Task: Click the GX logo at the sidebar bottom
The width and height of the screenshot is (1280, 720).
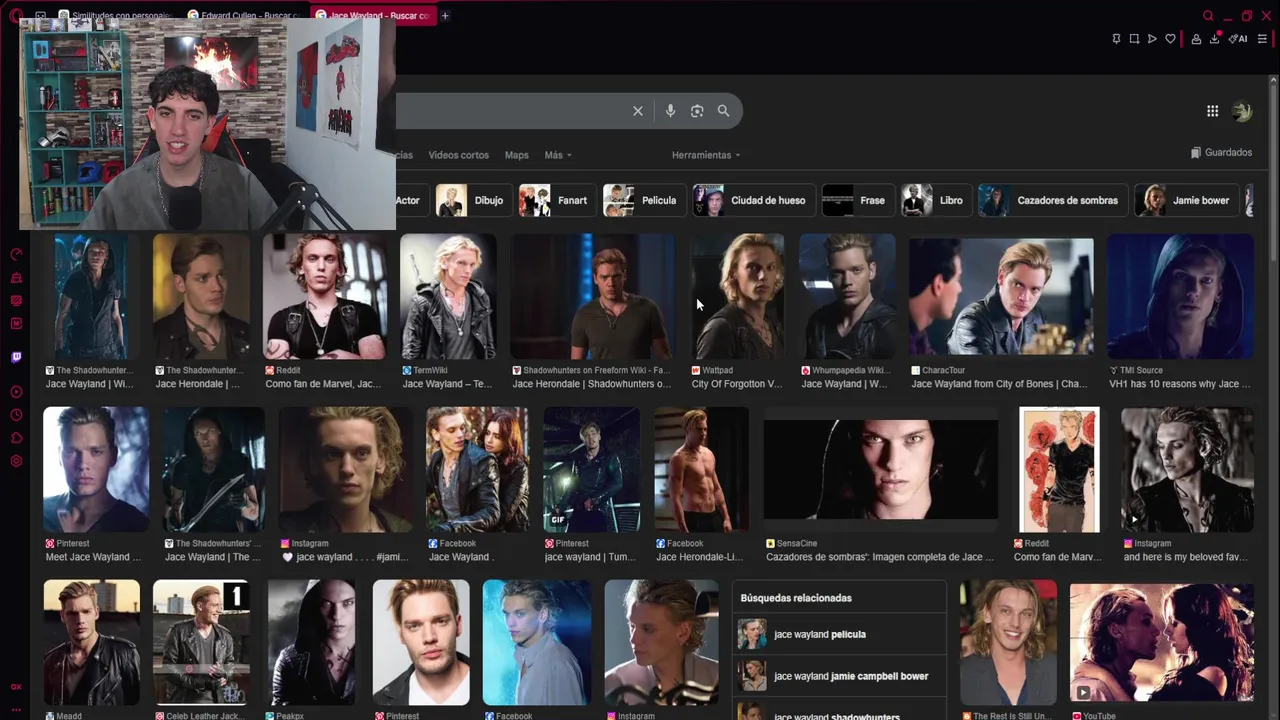Action: pos(16,687)
